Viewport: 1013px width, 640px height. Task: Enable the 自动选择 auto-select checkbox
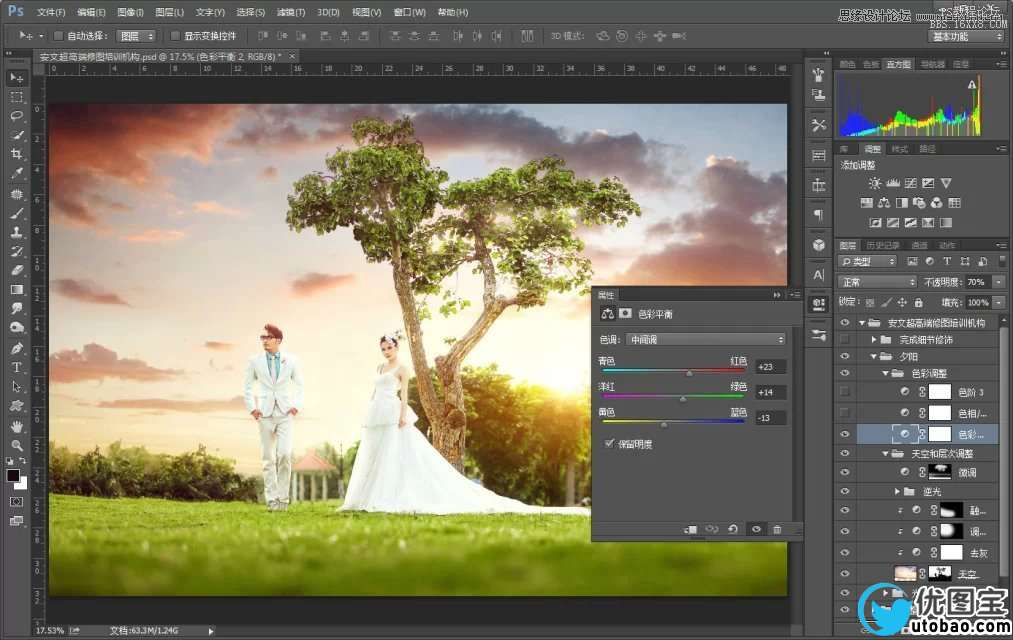(58, 36)
